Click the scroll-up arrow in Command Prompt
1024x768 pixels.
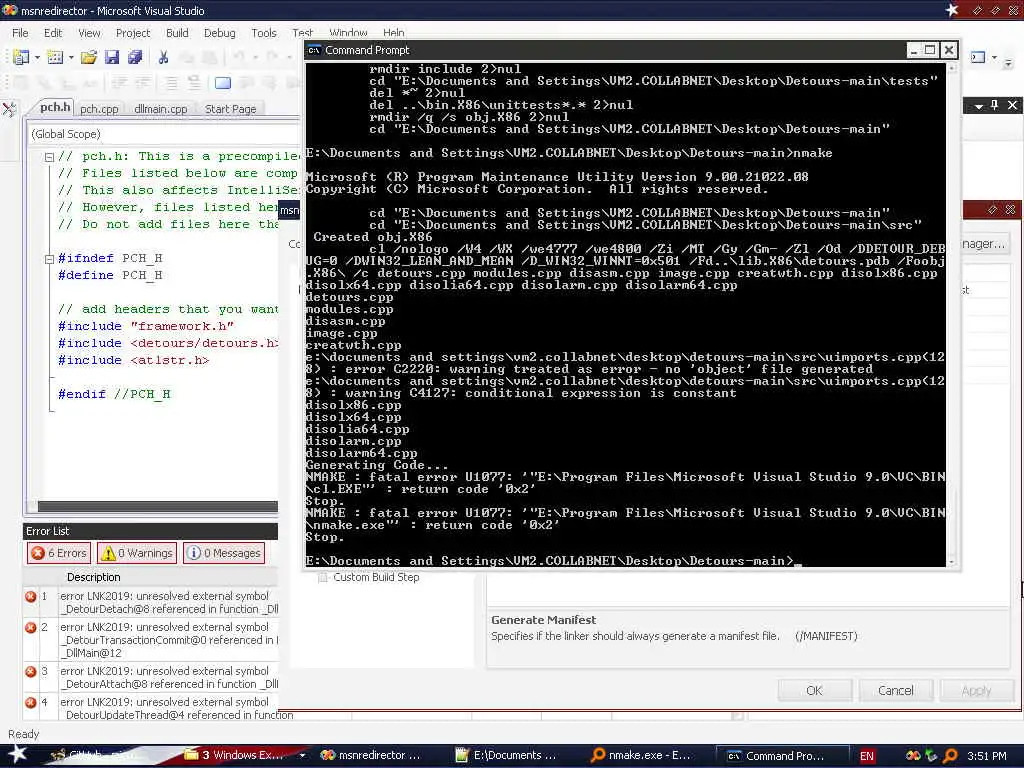click(x=952, y=68)
